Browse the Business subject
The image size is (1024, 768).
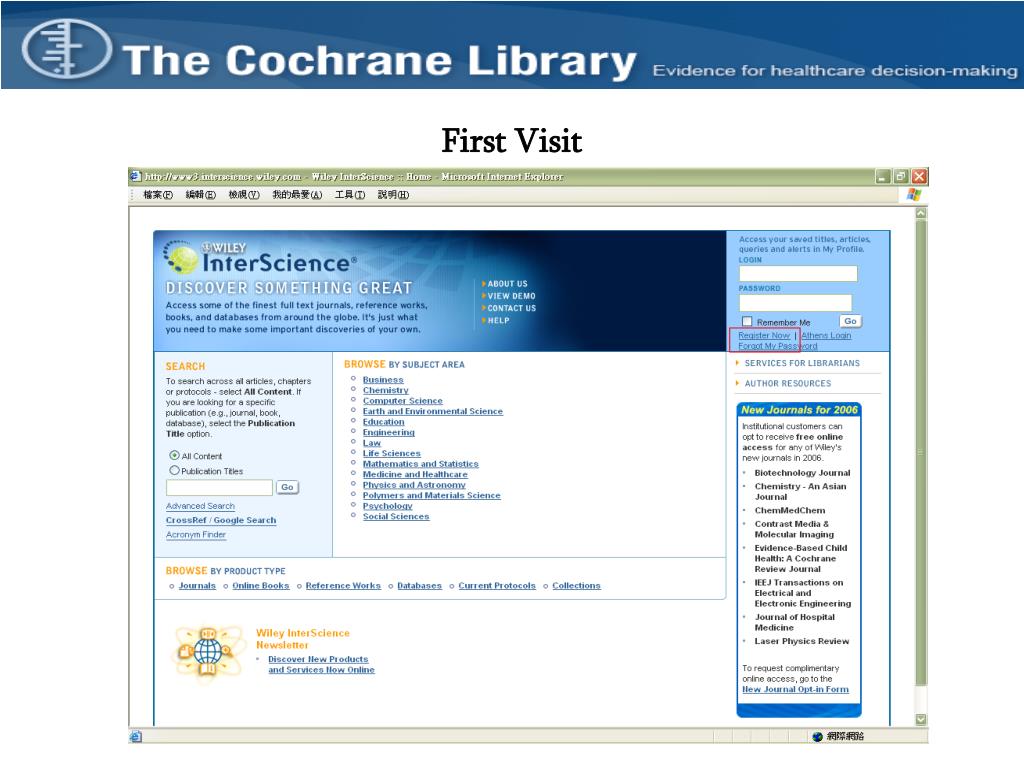[x=383, y=380]
